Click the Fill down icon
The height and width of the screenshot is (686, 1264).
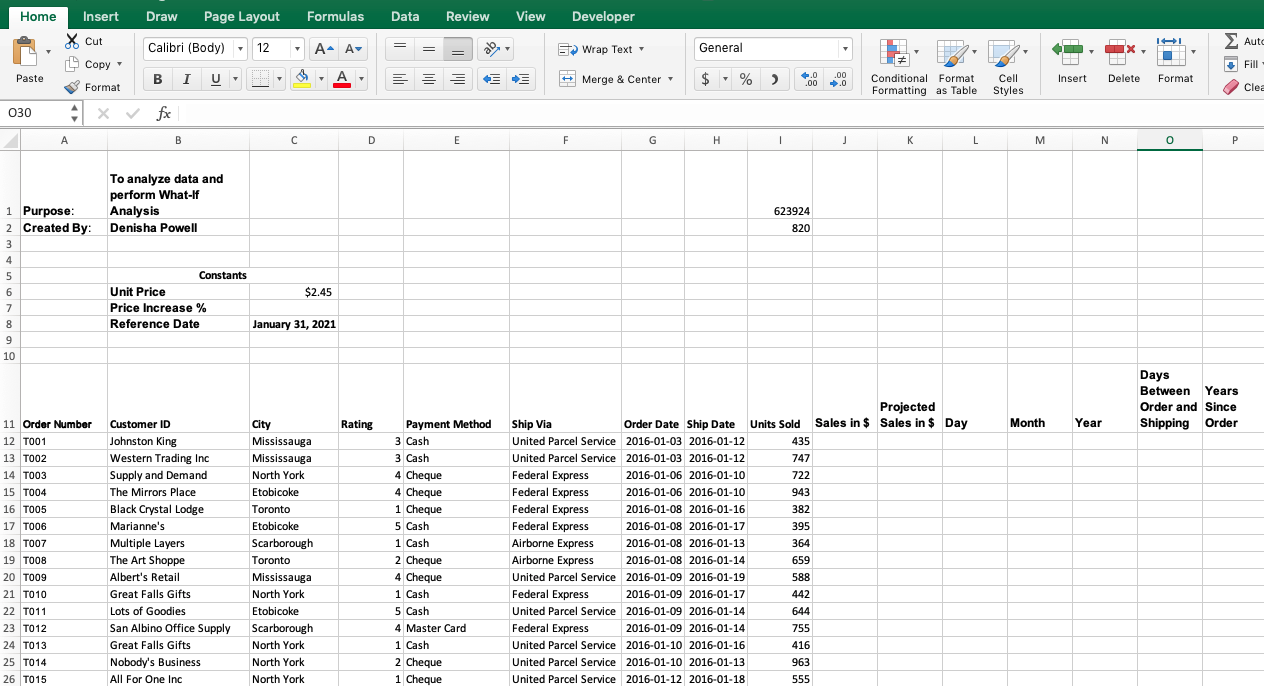tap(1232, 64)
